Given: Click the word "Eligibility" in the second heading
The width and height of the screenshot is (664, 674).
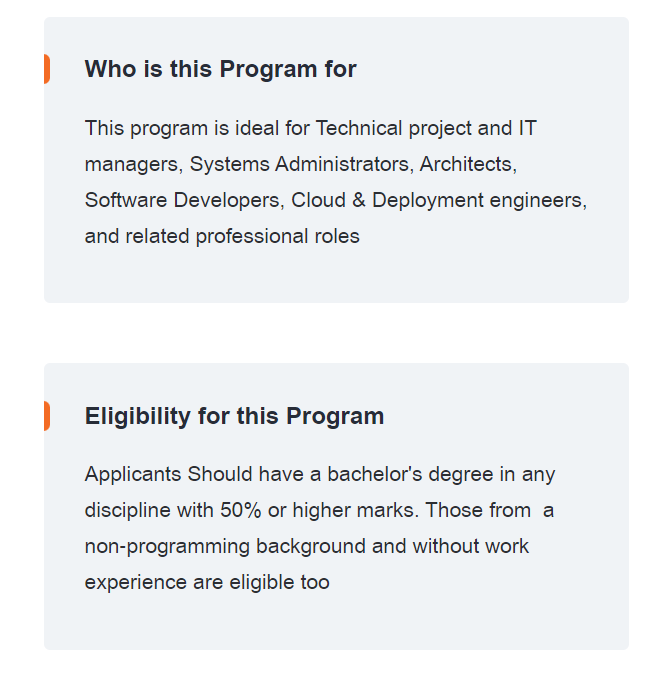Looking at the screenshot, I should pos(138,416).
